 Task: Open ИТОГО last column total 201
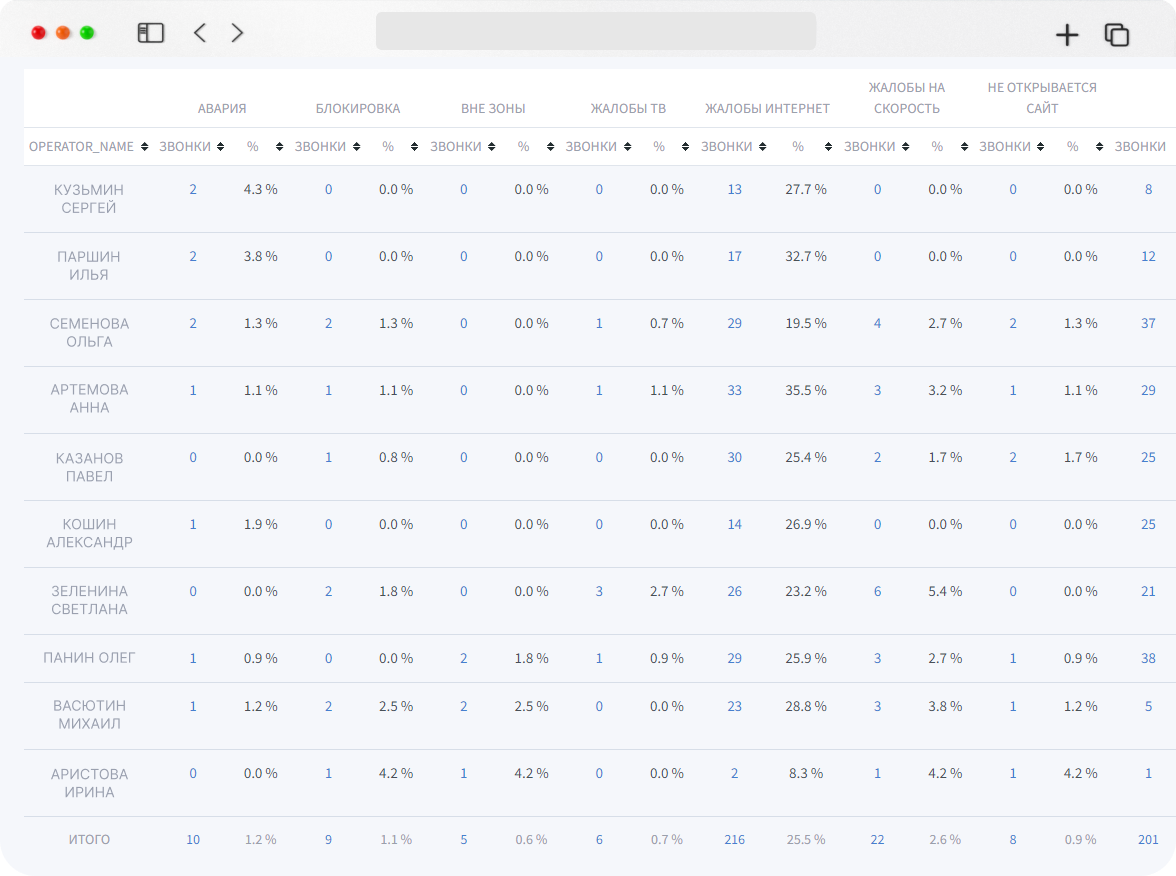click(1148, 840)
